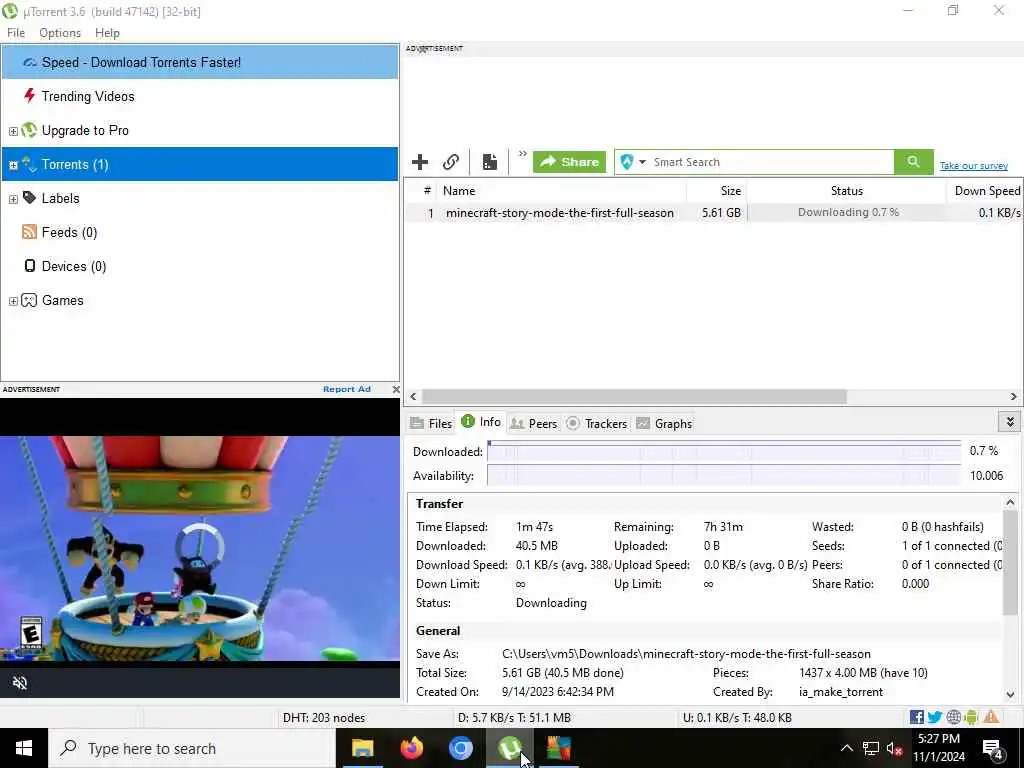
Task: Sort by the Down Speed column header
Action: [x=985, y=191]
